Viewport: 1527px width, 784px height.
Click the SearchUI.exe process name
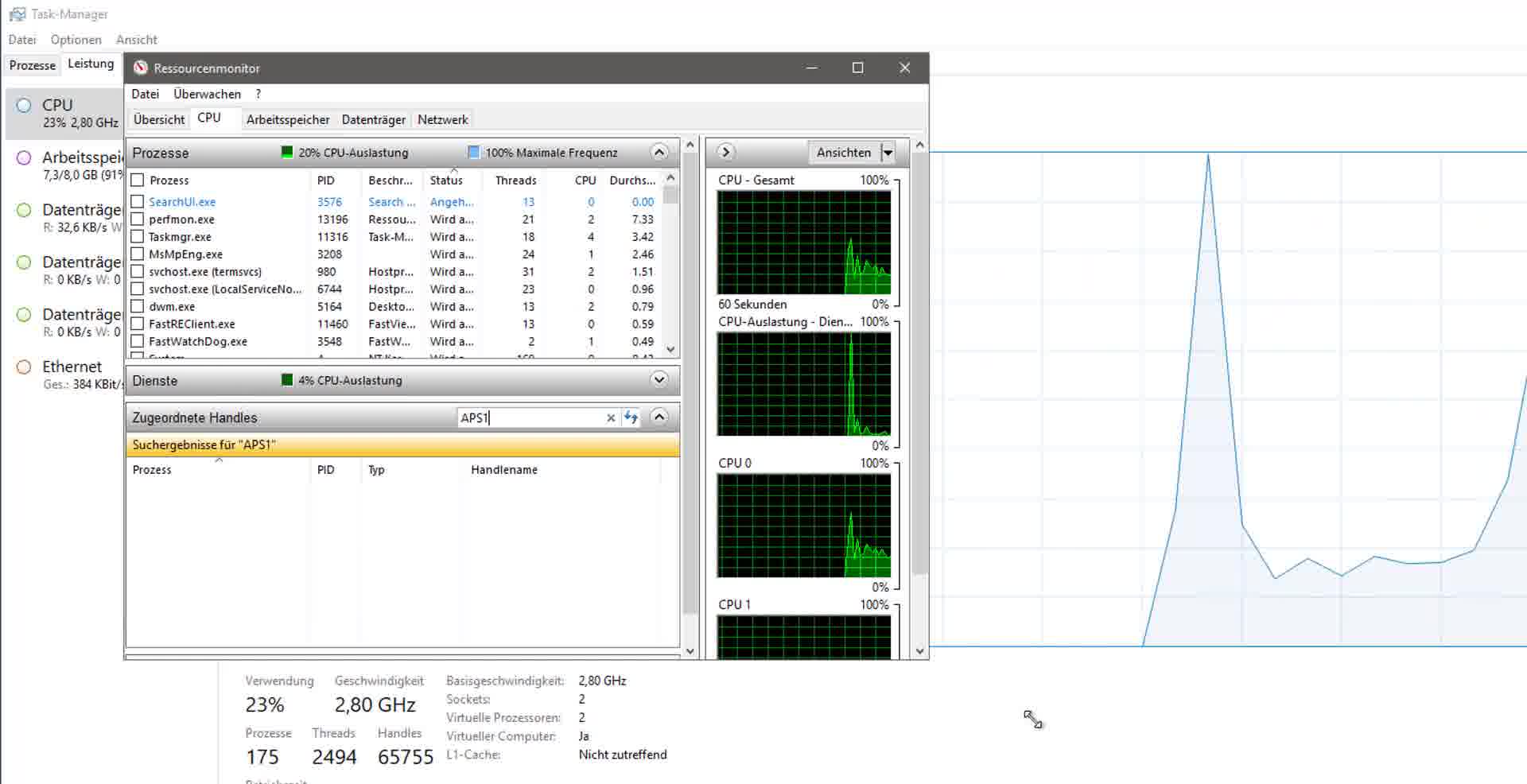click(182, 202)
